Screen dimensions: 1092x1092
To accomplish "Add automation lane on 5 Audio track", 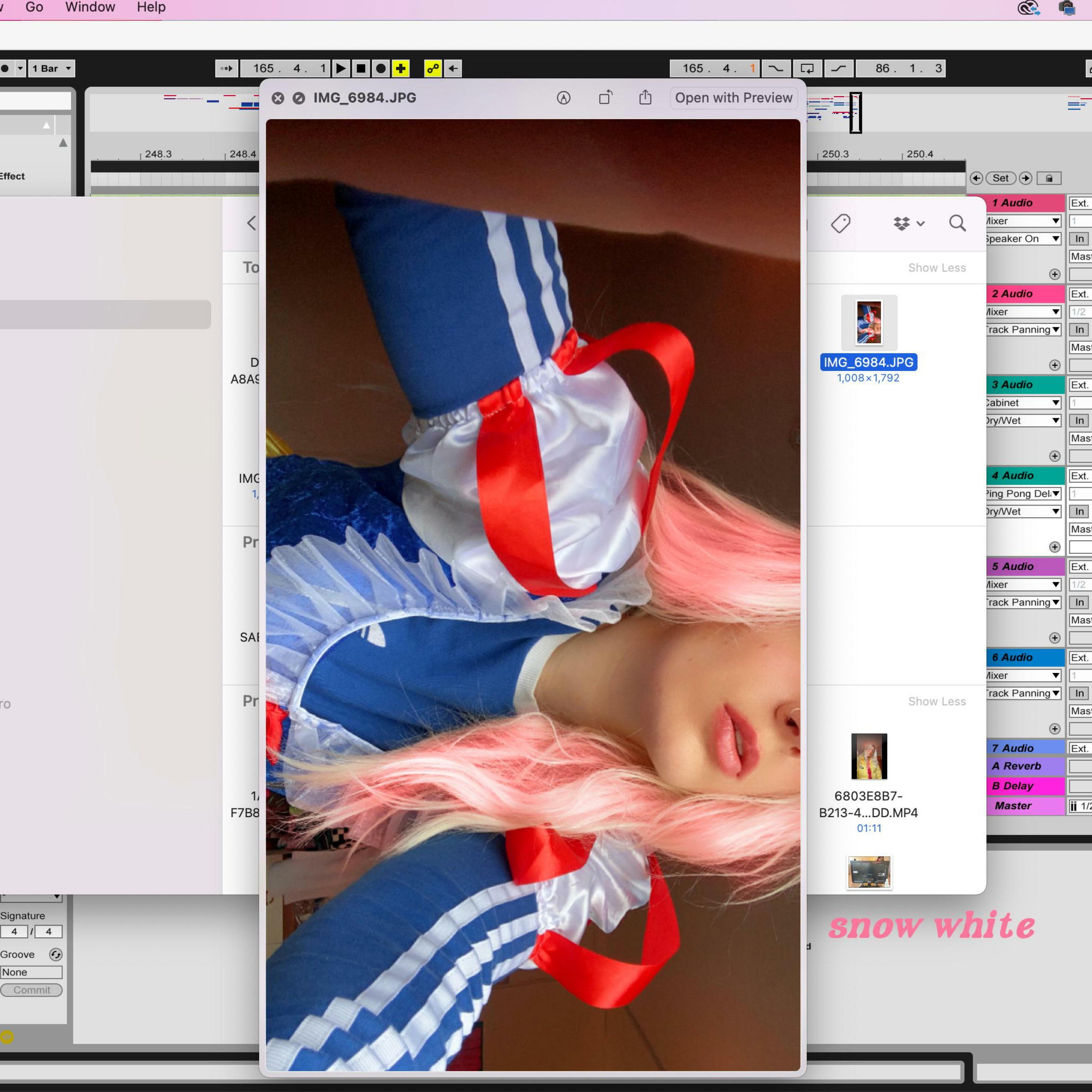I will coord(1055,638).
